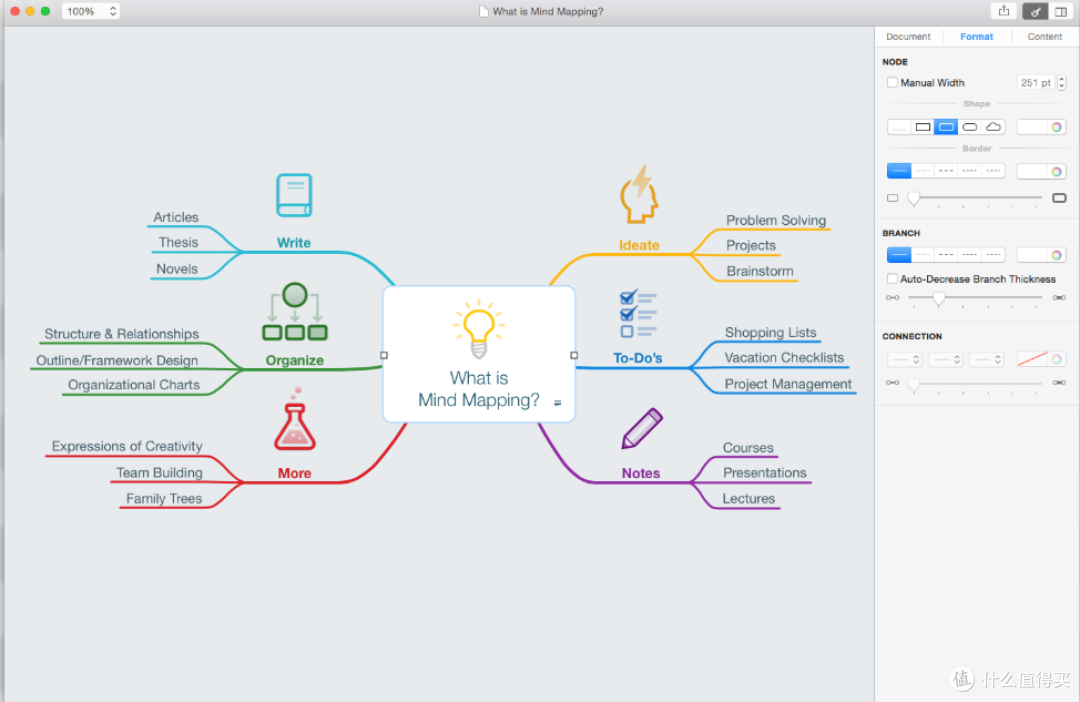1080x702 pixels.
Task: Select the central What is Mind Mapping? node
Action: [479, 354]
